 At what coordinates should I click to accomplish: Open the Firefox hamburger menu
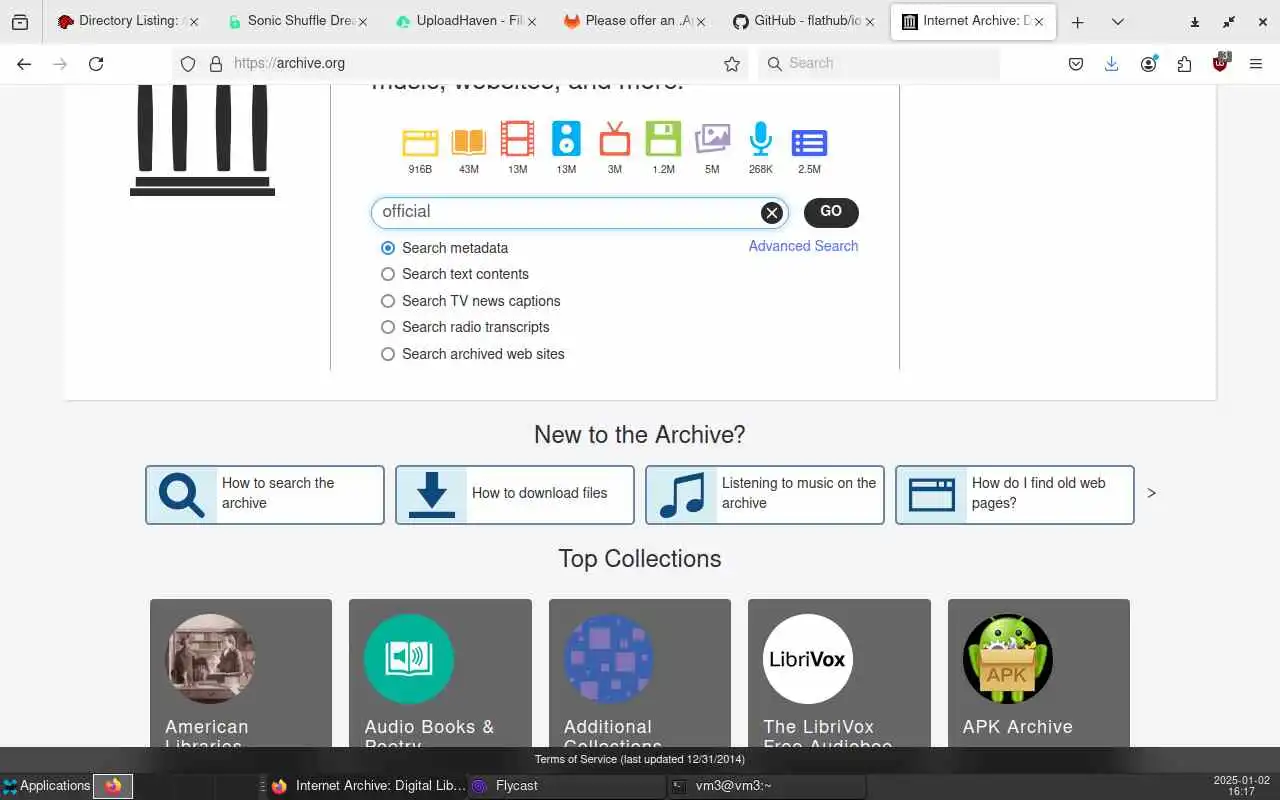click(x=1256, y=64)
